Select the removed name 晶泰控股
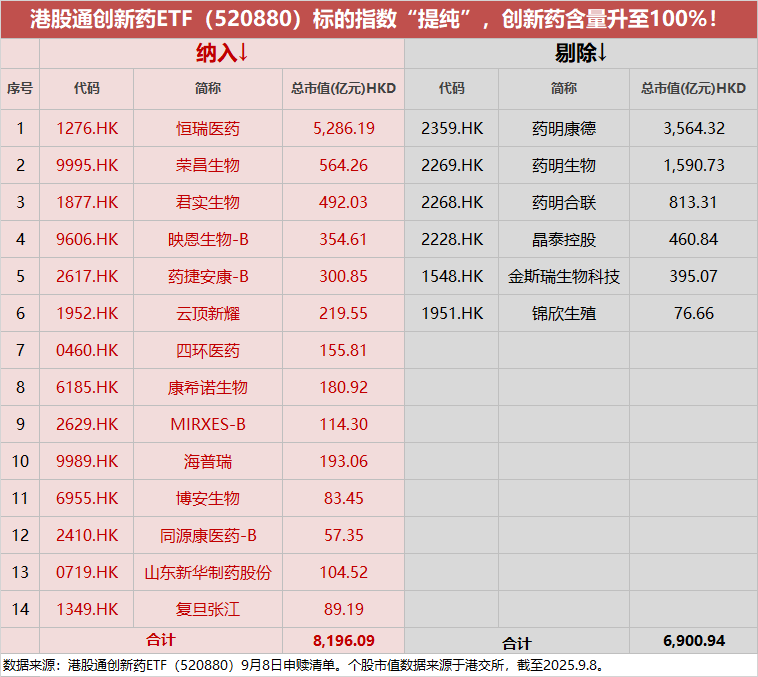 tap(564, 239)
